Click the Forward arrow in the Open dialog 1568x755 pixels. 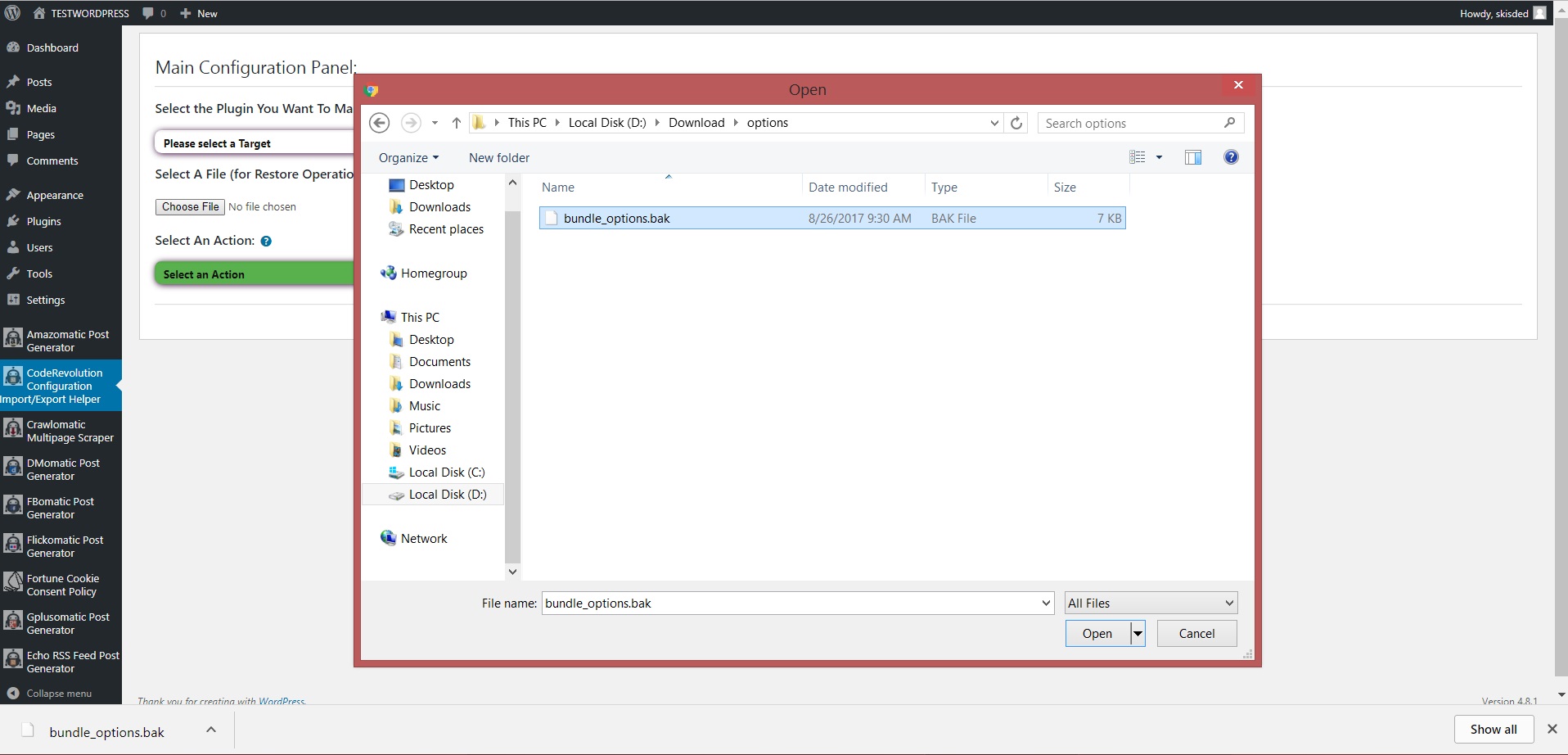(411, 123)
